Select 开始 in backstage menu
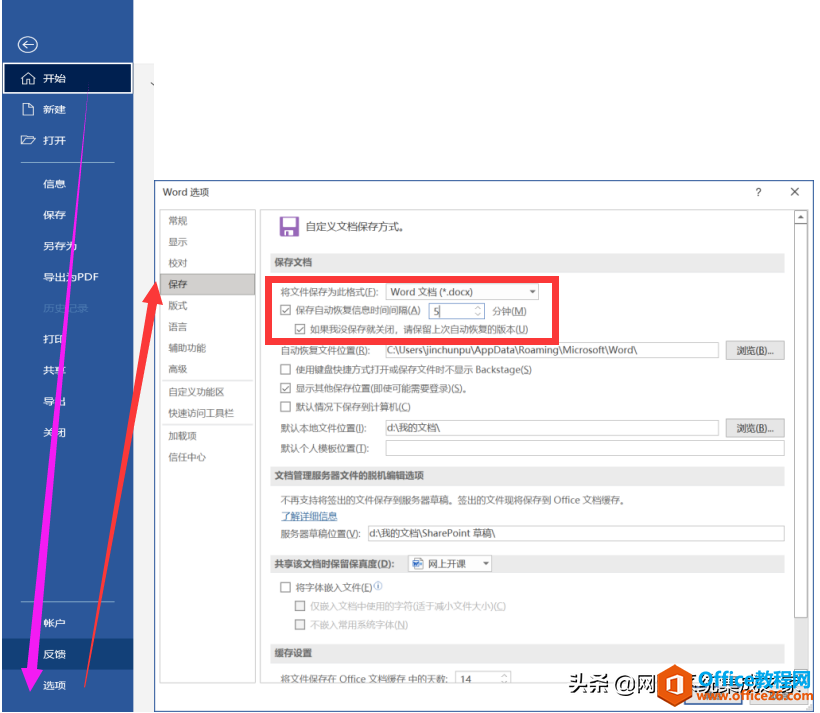 click(68, 78)
